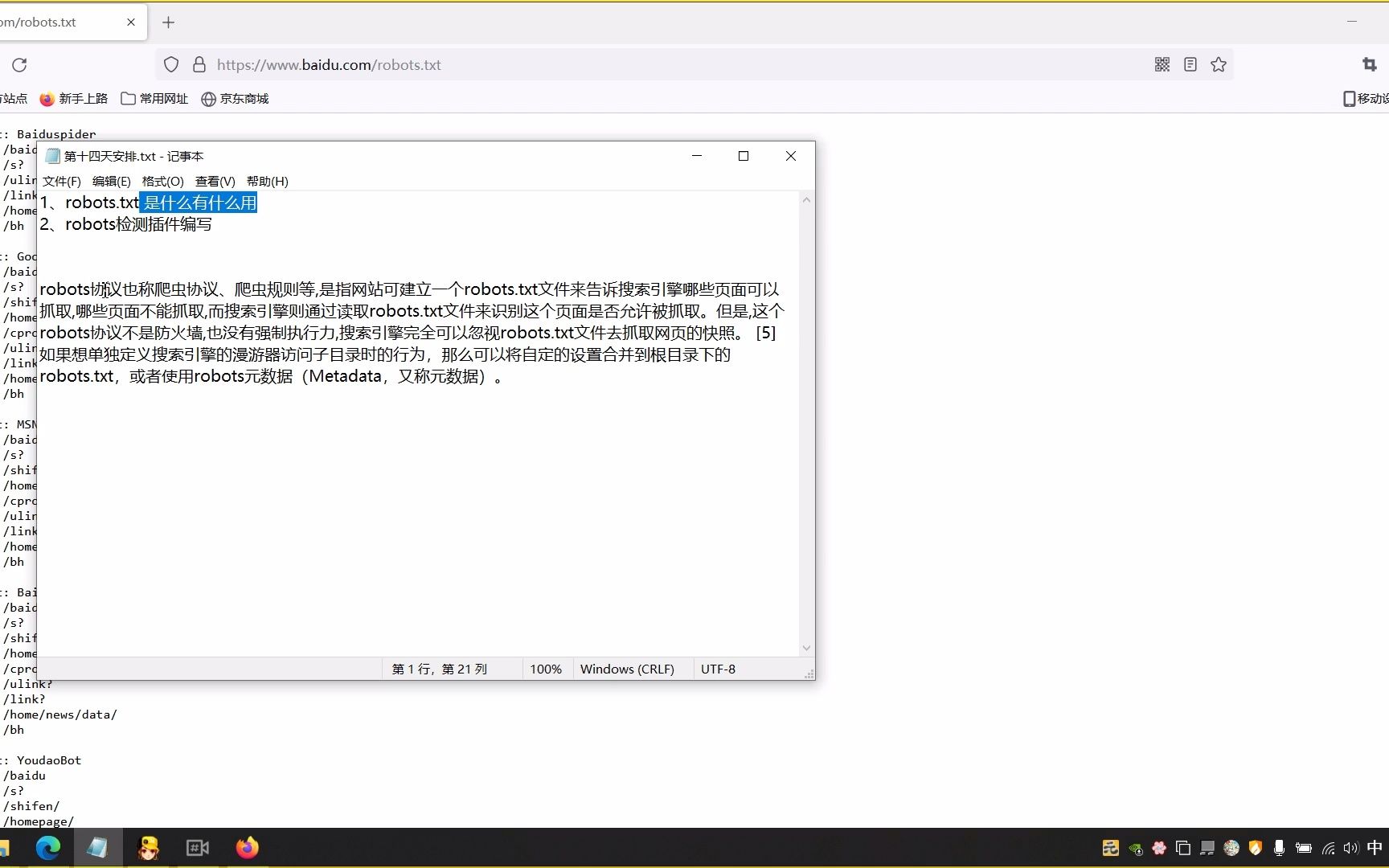
Task: Expand the 编辑(E) menu
Action: [111, 181]
